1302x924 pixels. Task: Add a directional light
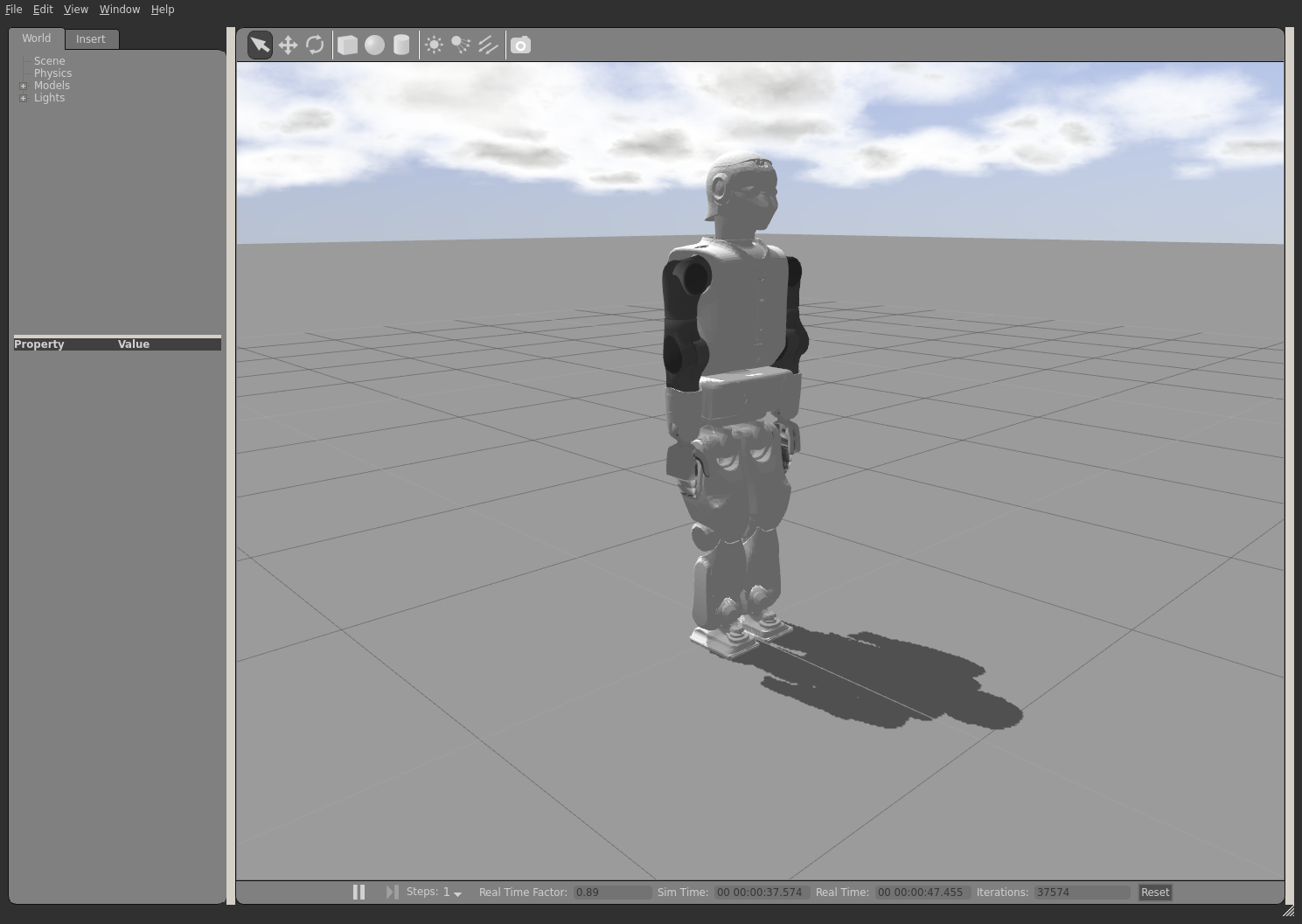[488, 45]
